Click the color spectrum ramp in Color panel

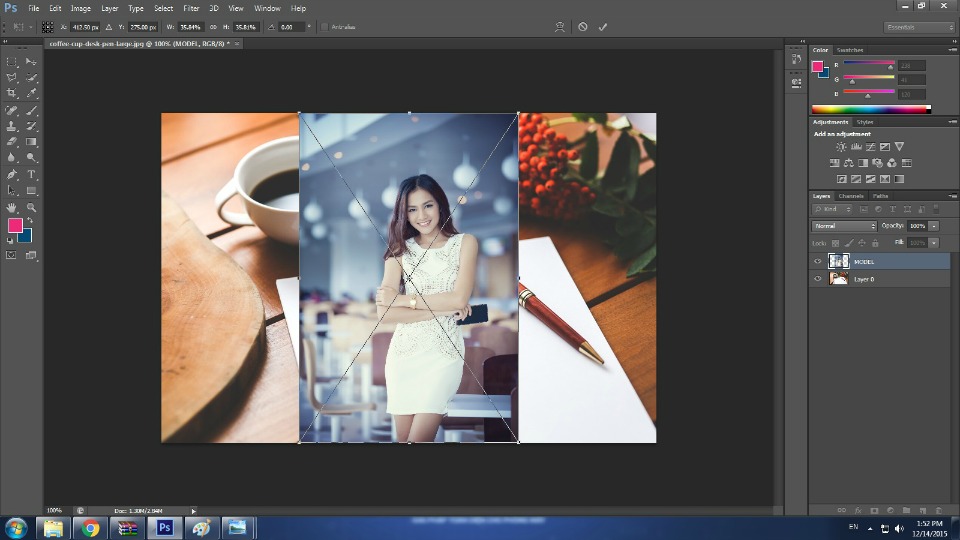click(x=871, y=110)
